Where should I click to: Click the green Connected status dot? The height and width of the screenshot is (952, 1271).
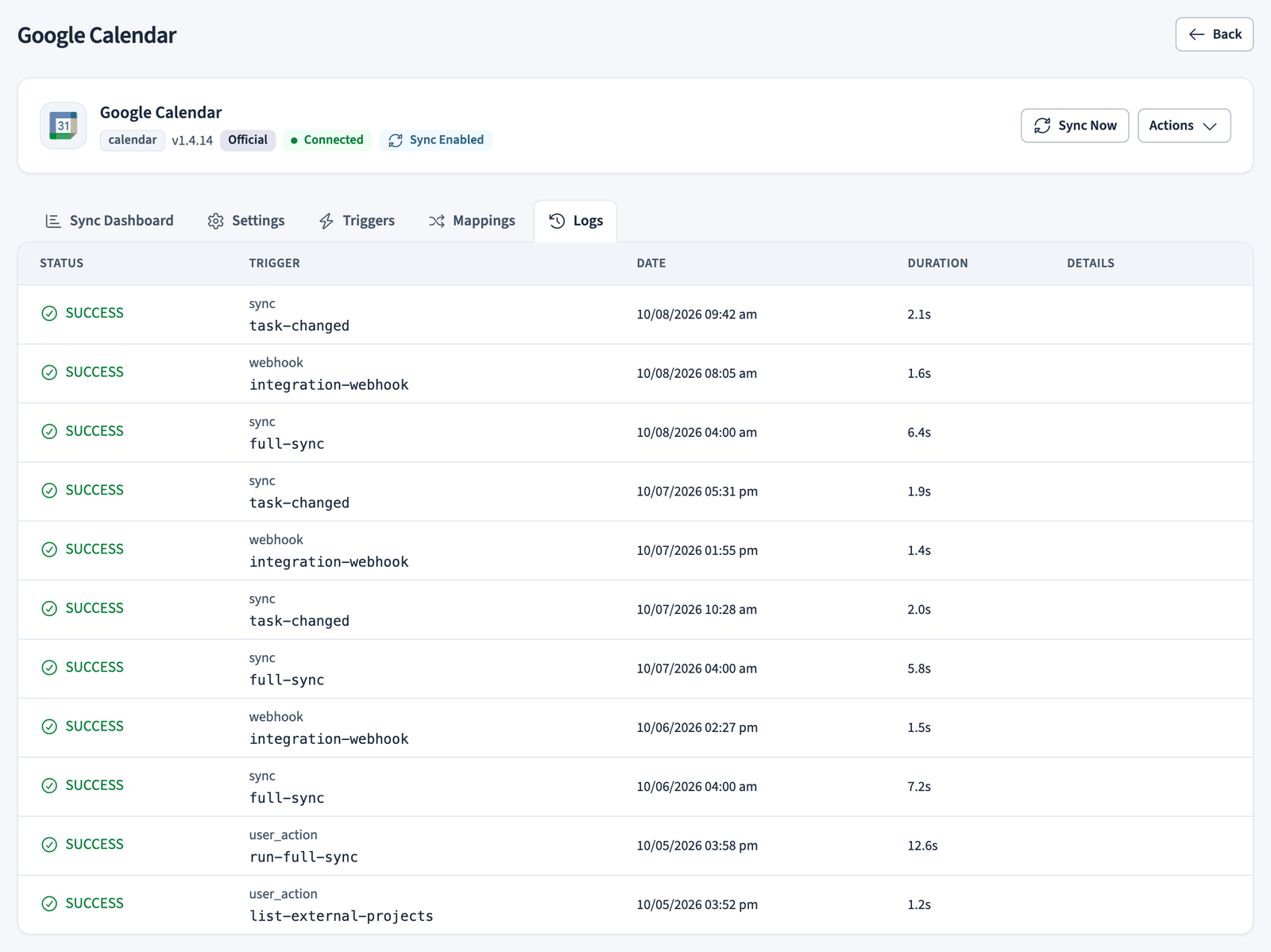pos(294,141)
